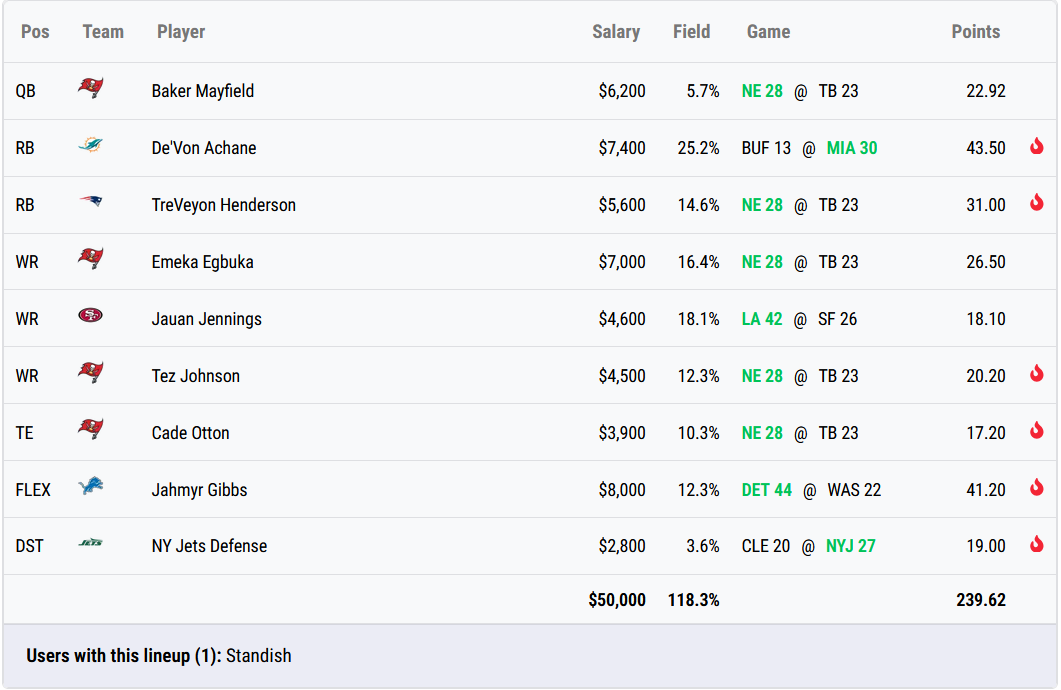
Task: Click the Buccaneers logo next to Baker Mayfield
Action: click(91, 90)
